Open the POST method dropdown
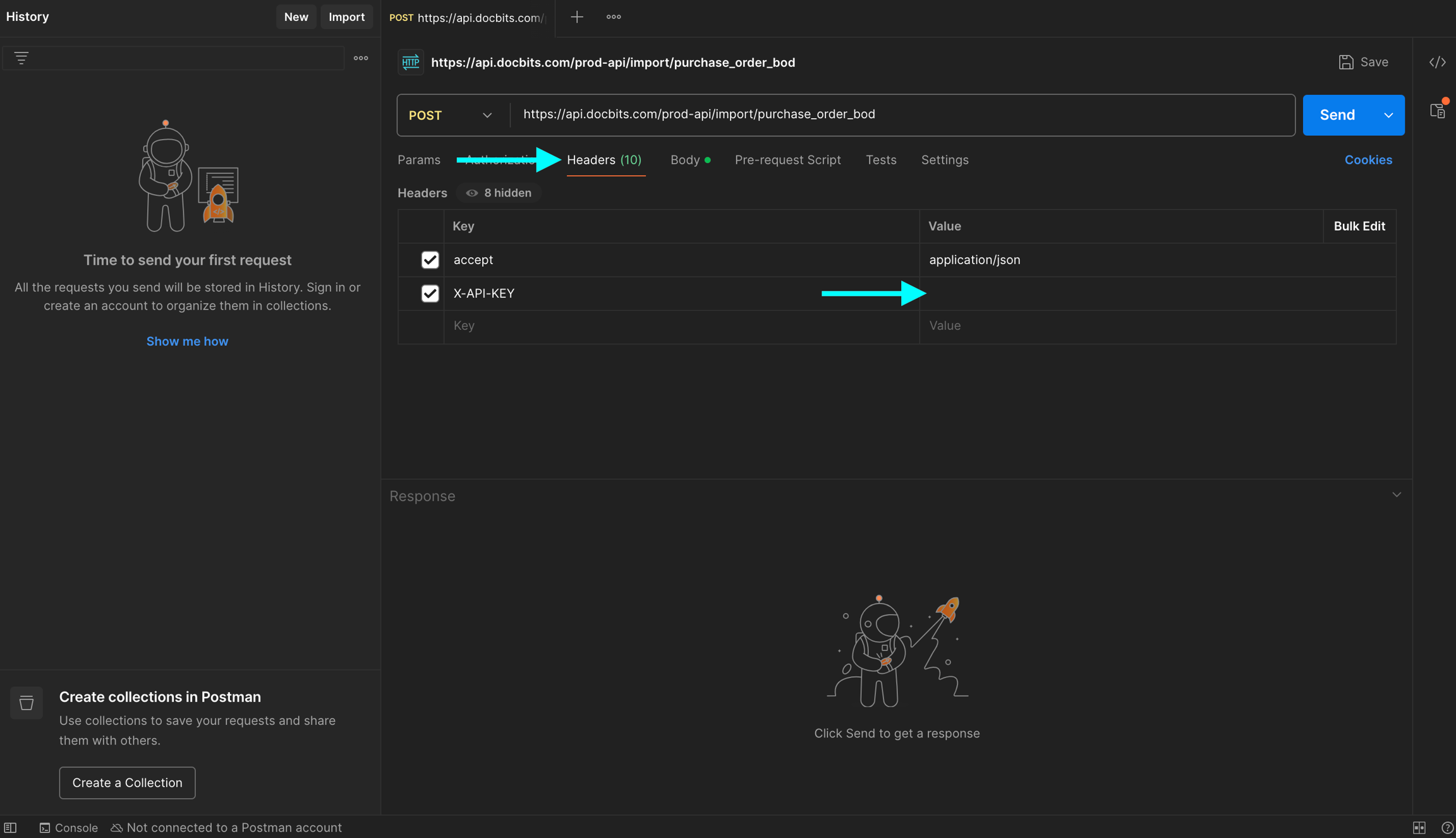1456x838 pixels. pos(450,115)
